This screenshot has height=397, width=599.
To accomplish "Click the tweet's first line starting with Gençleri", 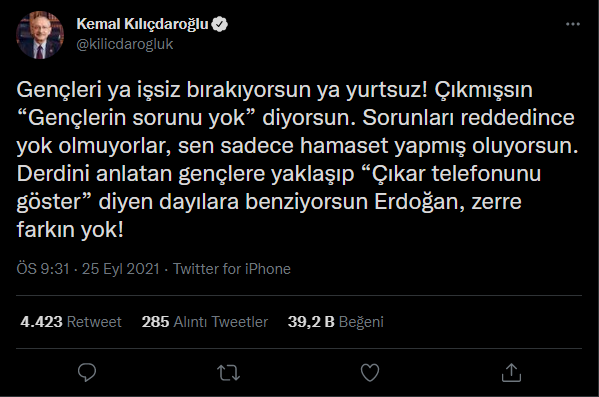I will [x=274, y=90].
